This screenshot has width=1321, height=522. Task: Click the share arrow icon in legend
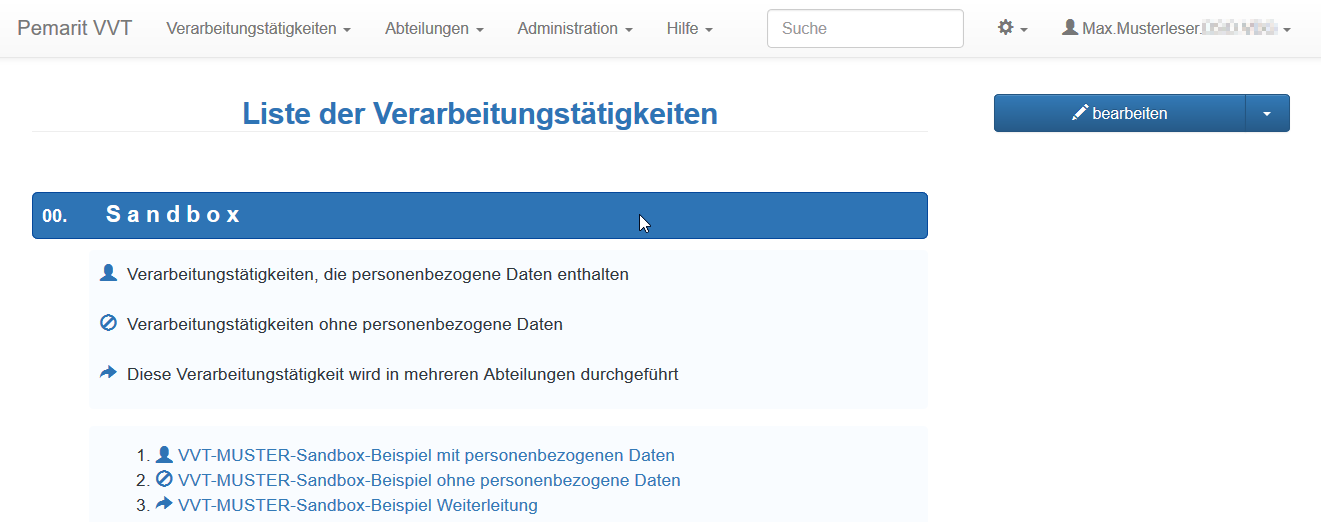(109, 374)
